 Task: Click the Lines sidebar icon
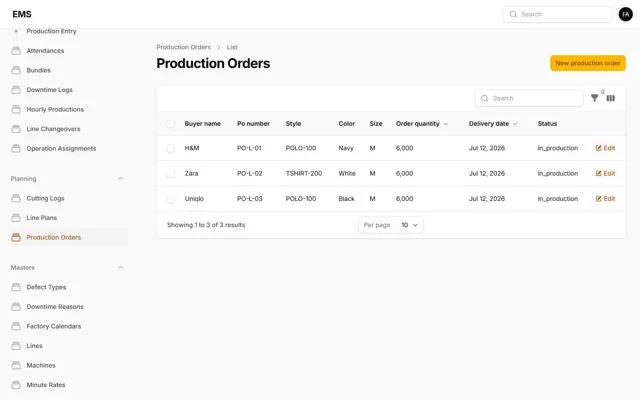tap(16, 346)
